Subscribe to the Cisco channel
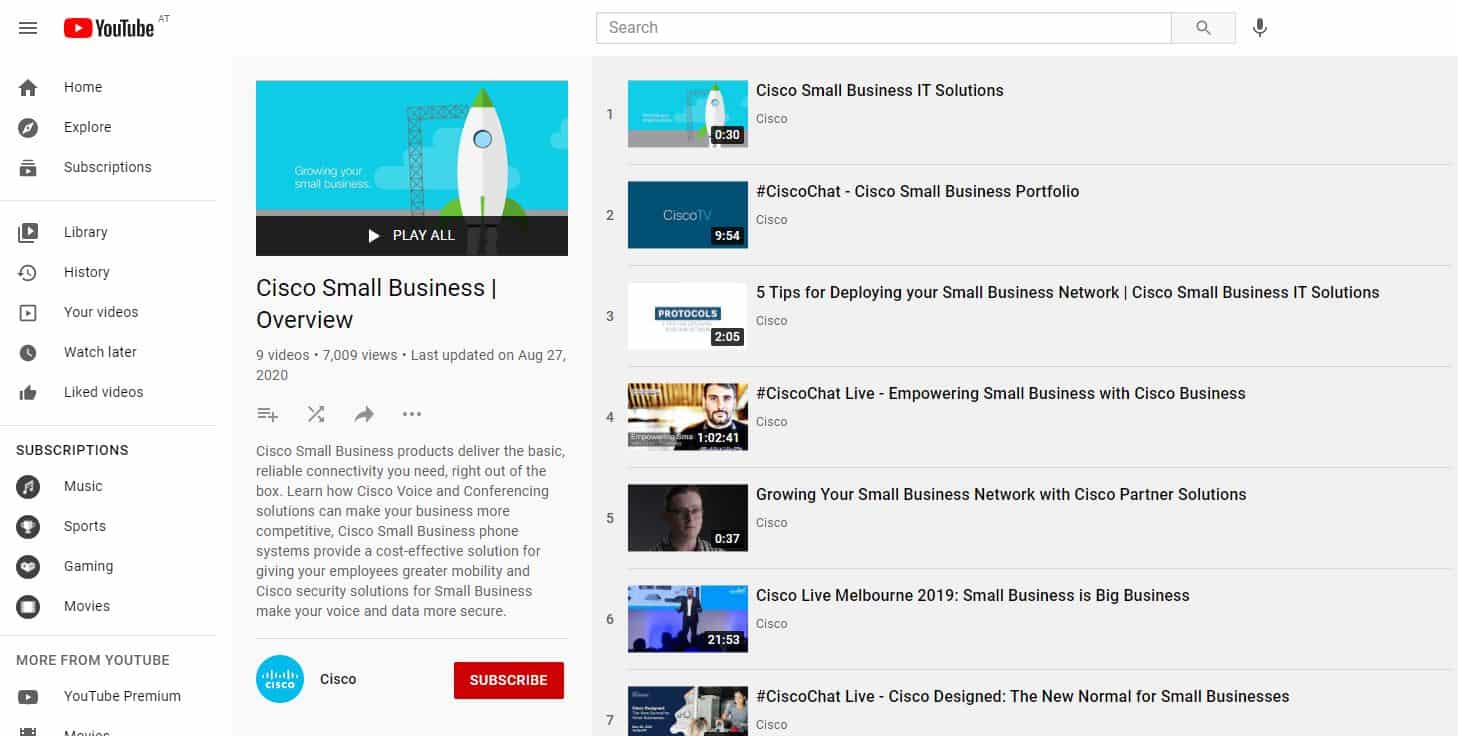This screenshot has width=1458, height=736. [509, 680]
